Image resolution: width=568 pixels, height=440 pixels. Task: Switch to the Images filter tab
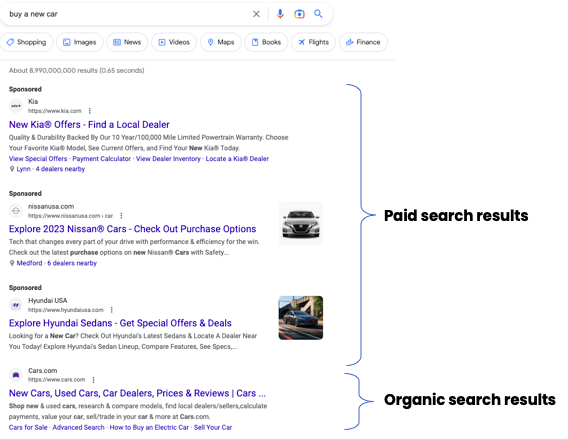[80, 42]
